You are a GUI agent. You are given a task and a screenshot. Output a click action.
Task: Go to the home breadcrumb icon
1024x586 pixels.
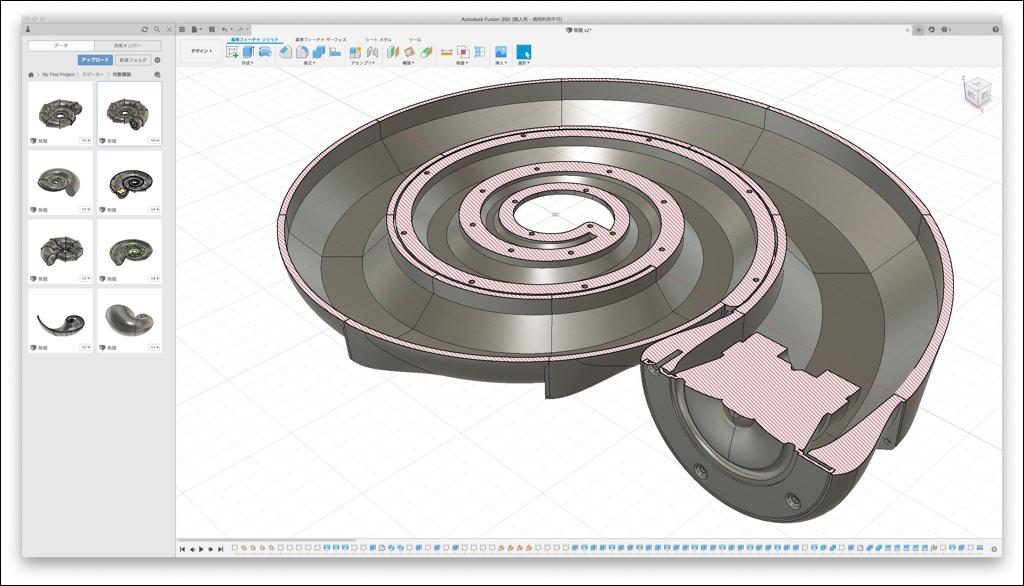point(31,75)
